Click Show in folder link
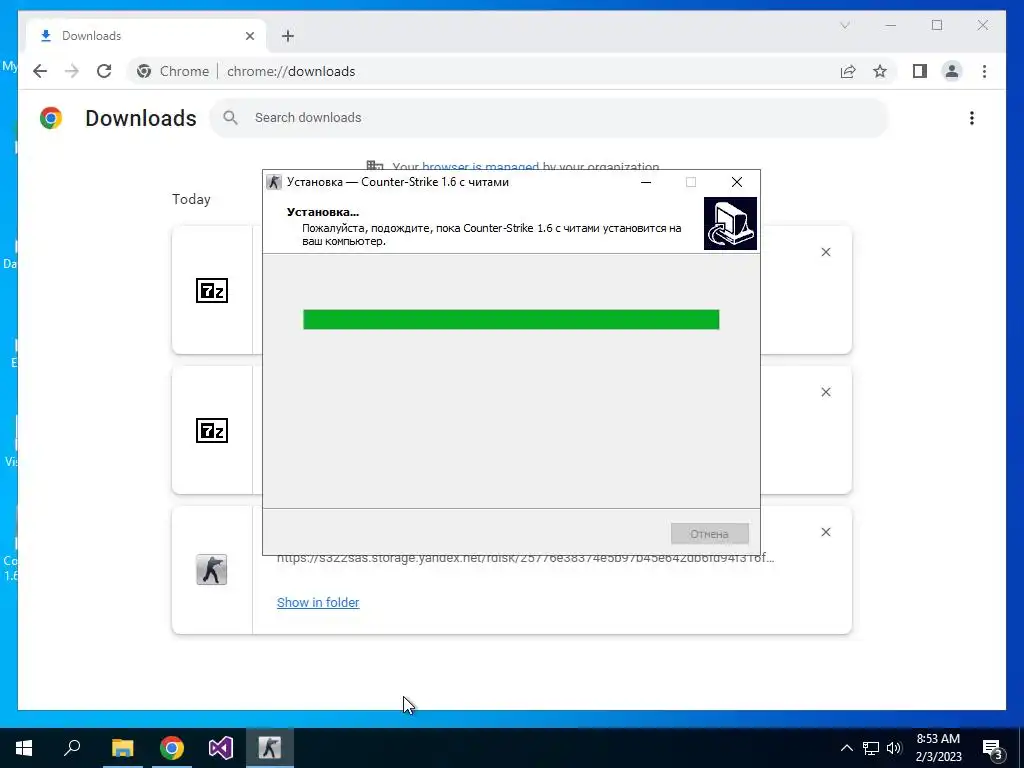This screenshot has width=1024, height=768. point(318,602)
